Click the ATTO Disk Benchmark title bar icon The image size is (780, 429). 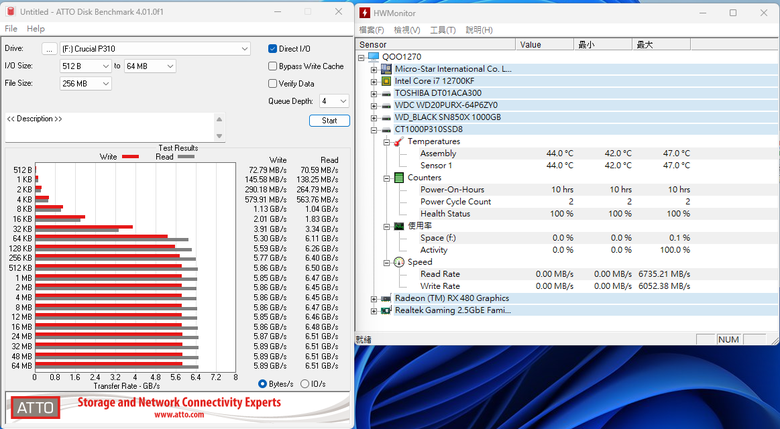tap(10, 11)
